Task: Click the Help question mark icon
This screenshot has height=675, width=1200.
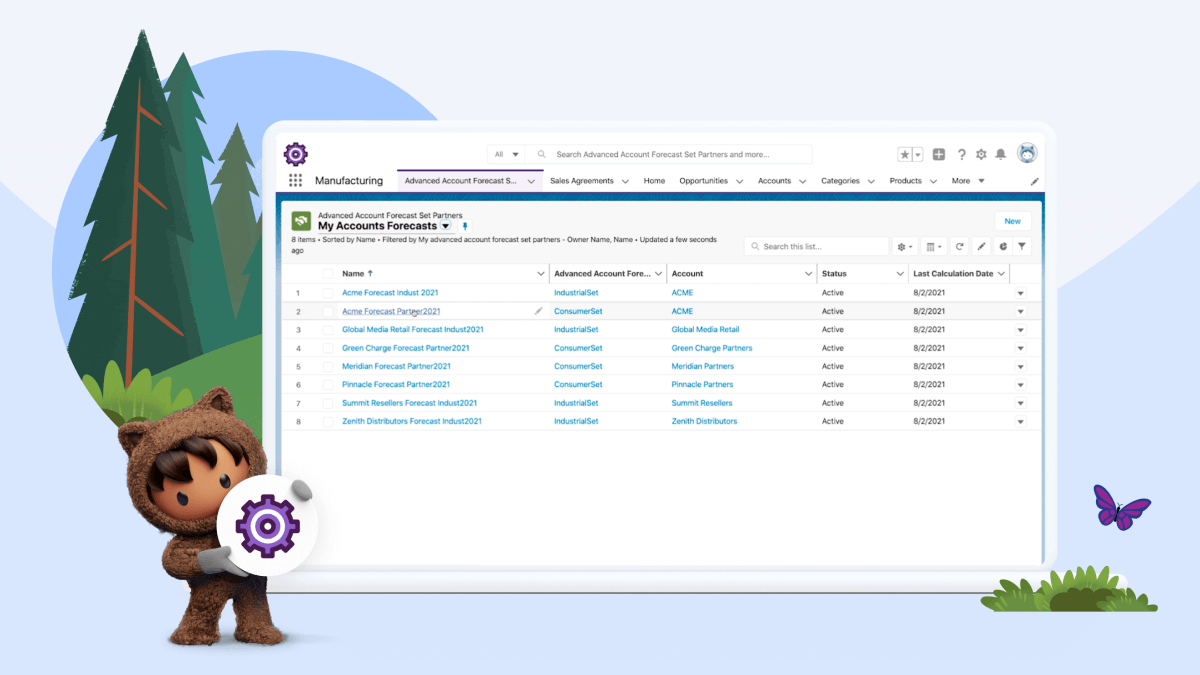Action: [x=961, y=154]
